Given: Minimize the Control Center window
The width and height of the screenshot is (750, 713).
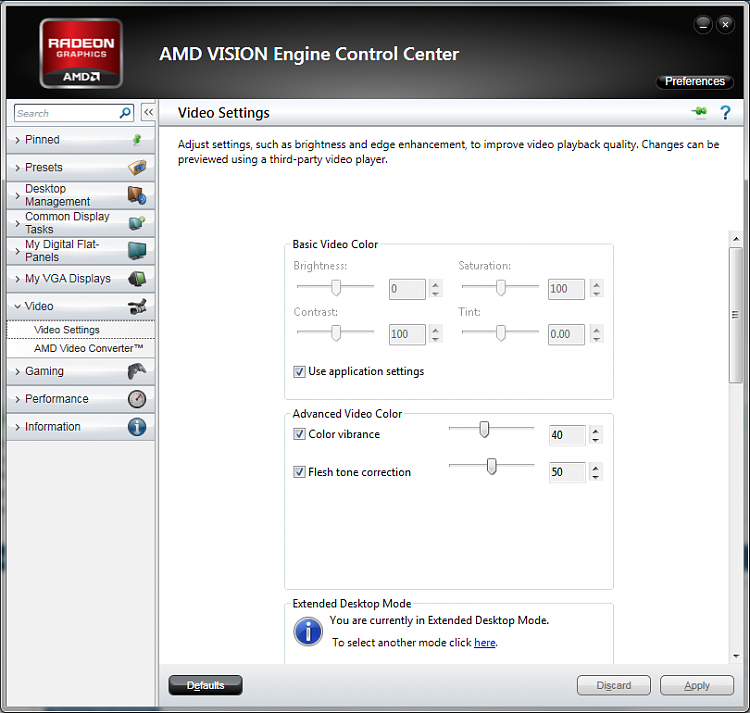Looking at the screenshot, I should click(703, 24).
